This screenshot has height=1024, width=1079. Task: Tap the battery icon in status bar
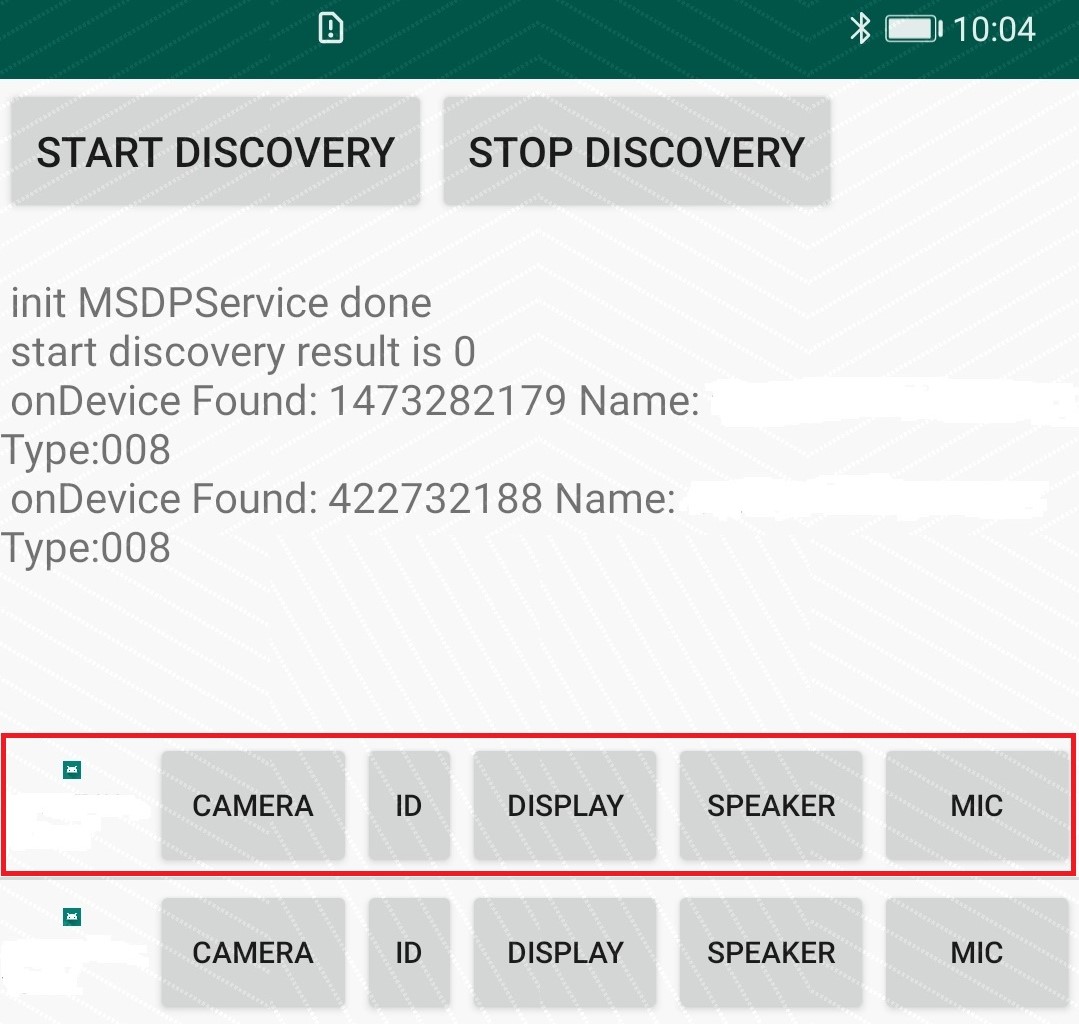click(914, 29)
